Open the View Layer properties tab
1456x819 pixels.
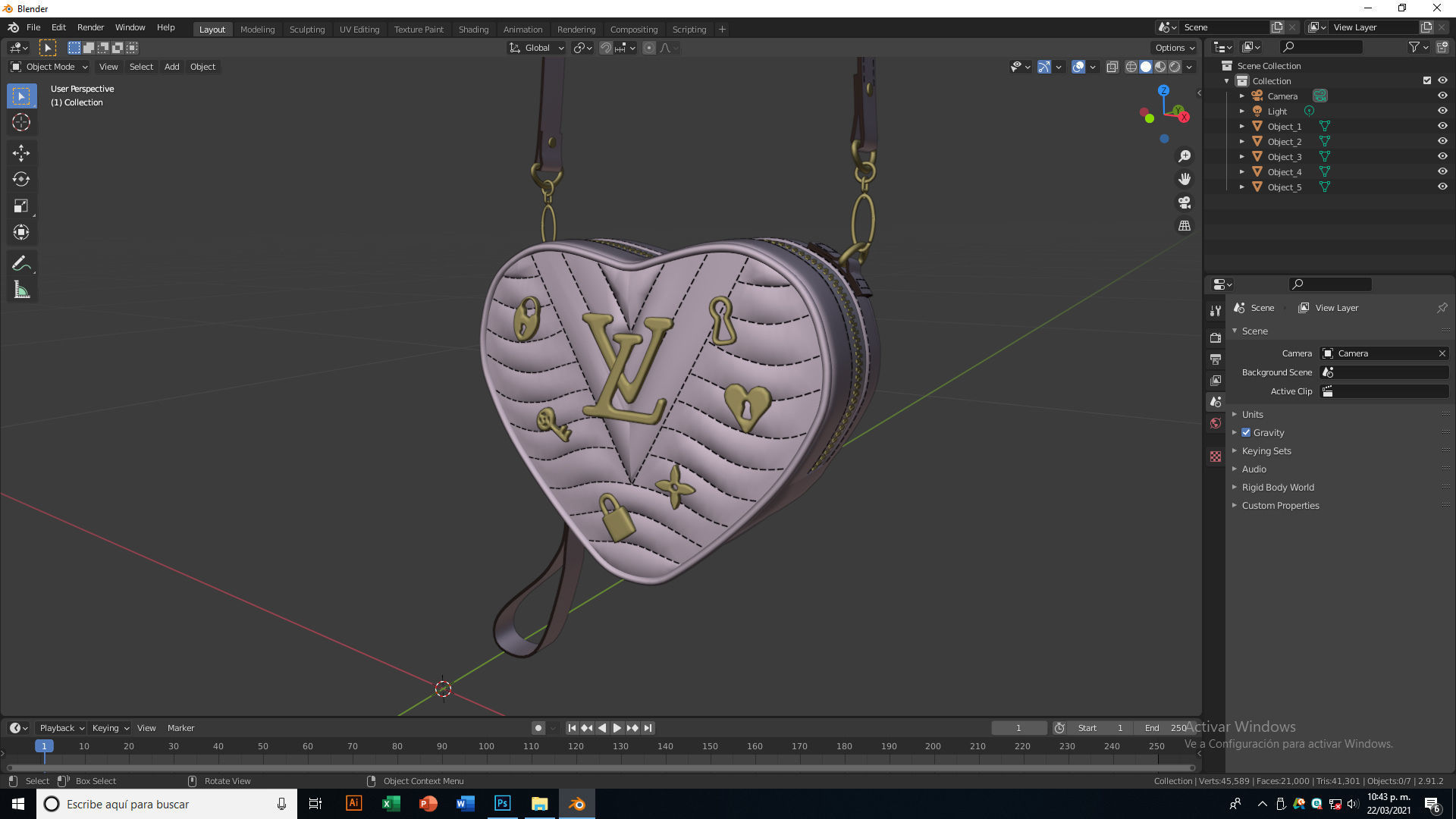click(1216, 380)
